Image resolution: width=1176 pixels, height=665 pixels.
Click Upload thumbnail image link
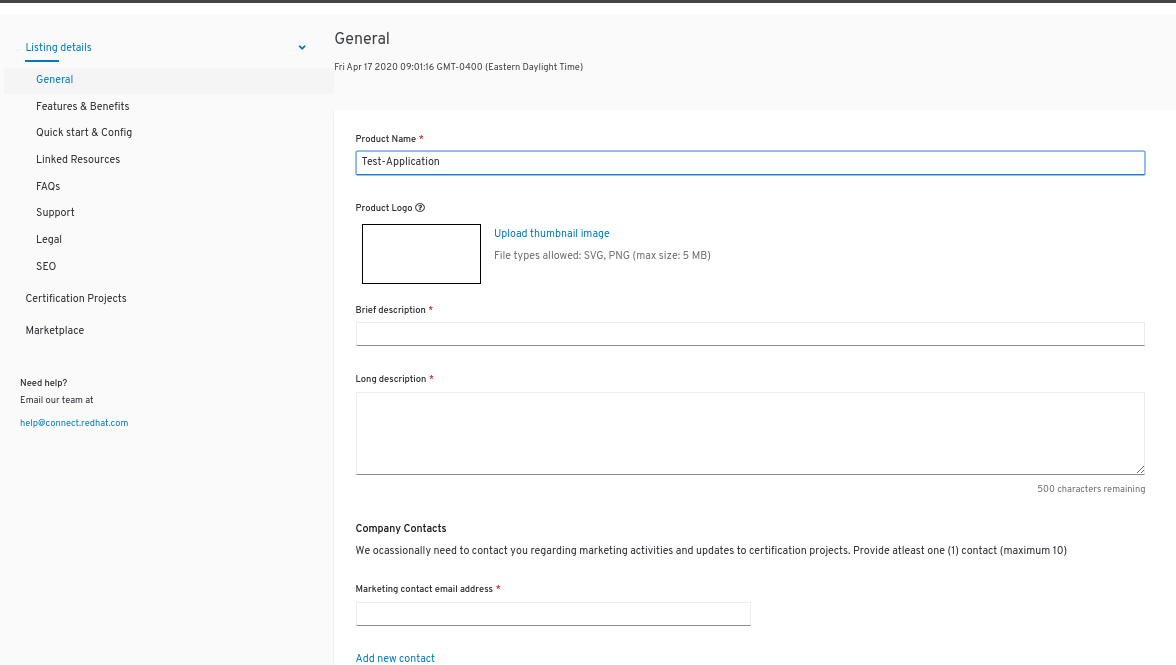pyautogui.click(x=552, y=234)
